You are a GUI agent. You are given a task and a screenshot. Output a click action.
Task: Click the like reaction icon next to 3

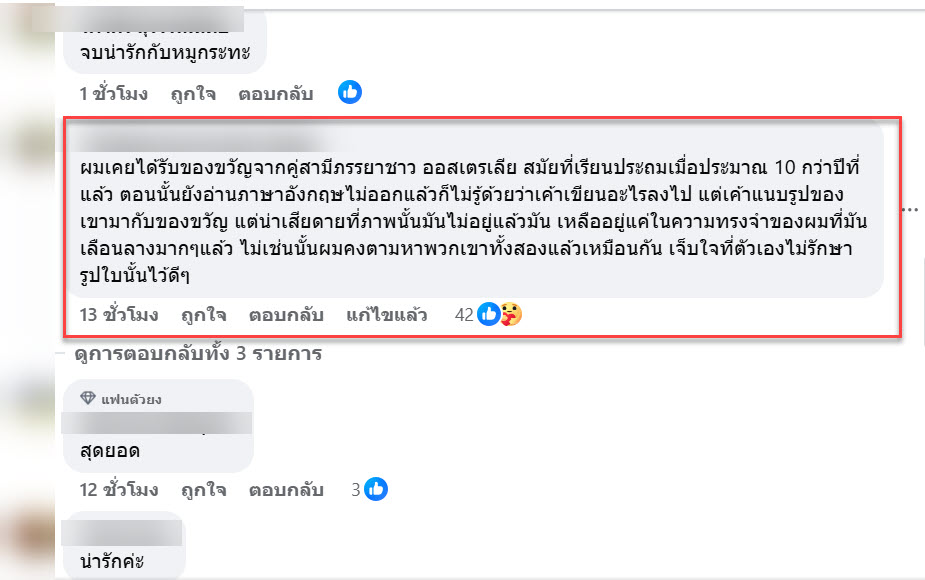tap(376, 490)
